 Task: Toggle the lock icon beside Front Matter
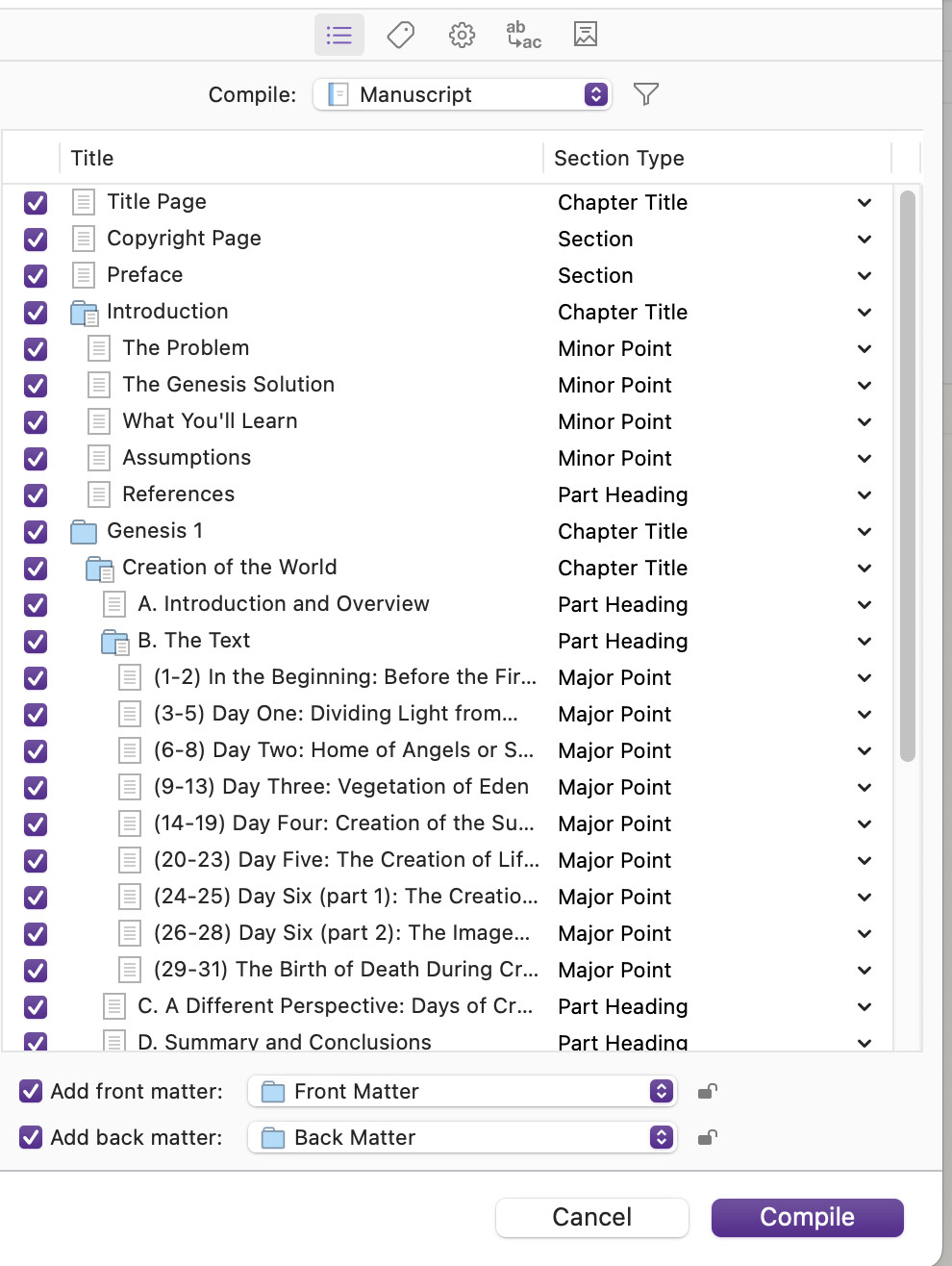pyautogui.click(x=707, y=1091)
